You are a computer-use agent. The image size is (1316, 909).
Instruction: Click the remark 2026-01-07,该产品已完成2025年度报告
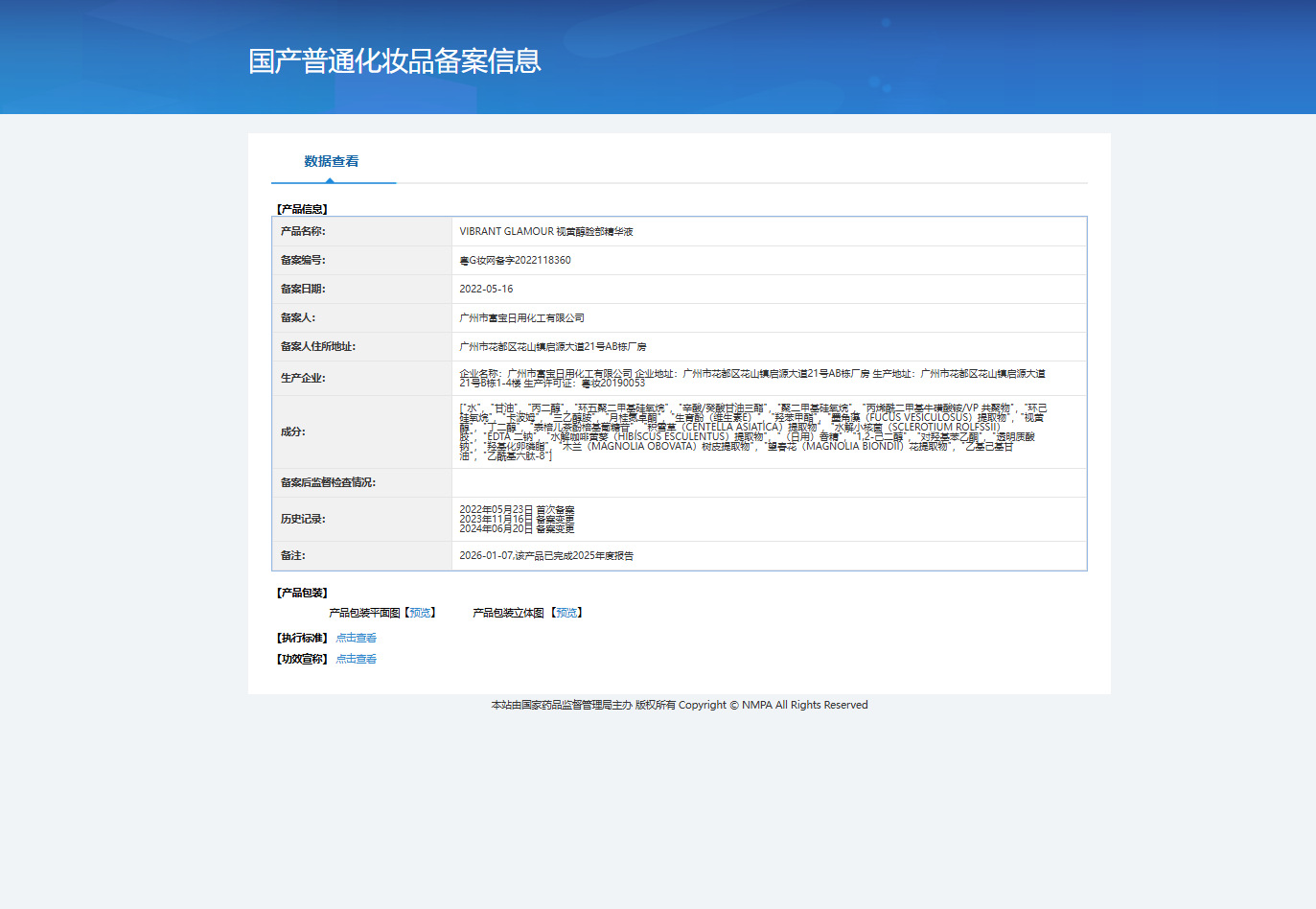point(546,555)
